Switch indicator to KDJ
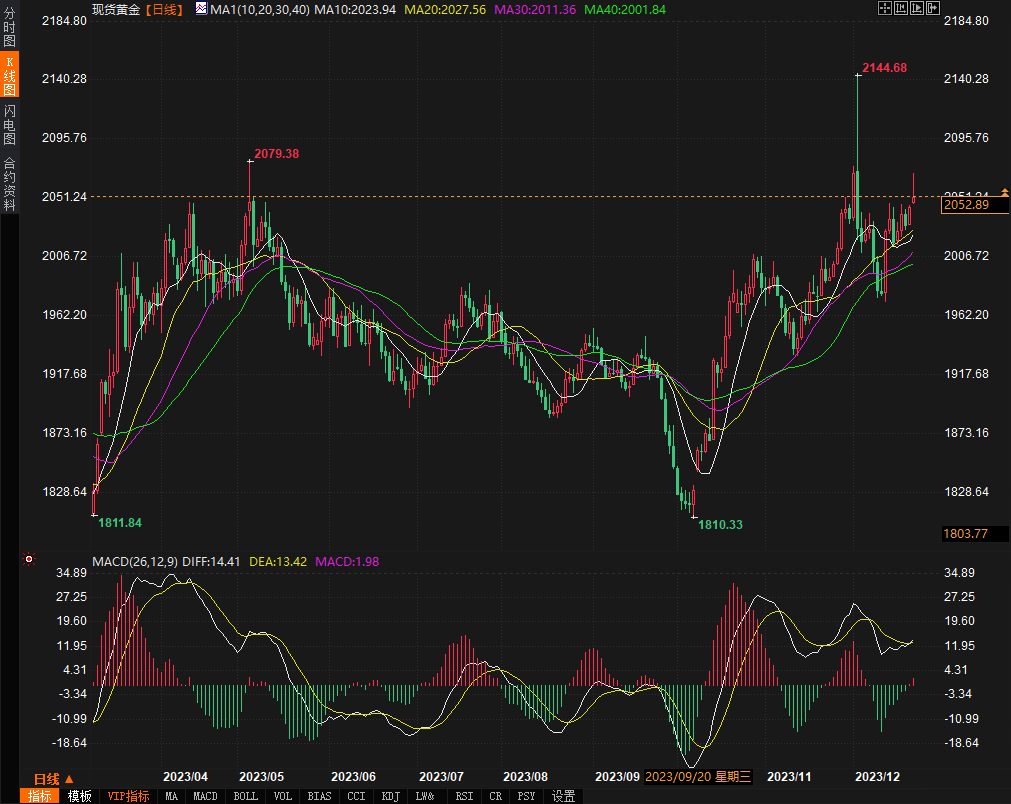The image size is (1011, 804). pyautogui.click(x=390, y=796)
